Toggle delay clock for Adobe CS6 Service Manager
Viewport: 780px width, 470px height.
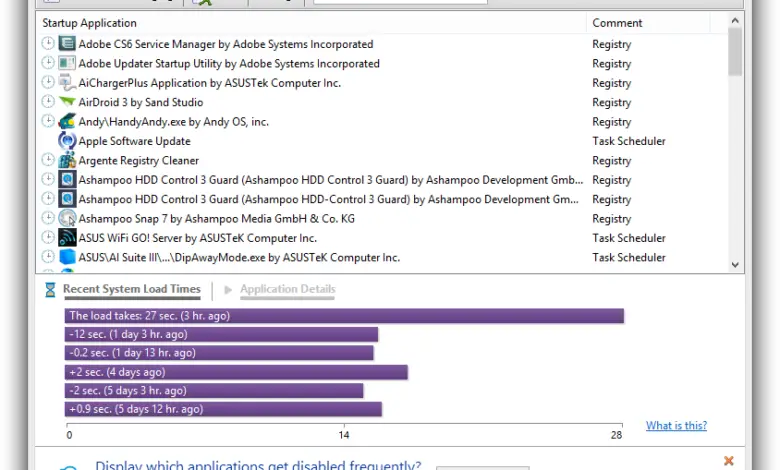(48, 43)
